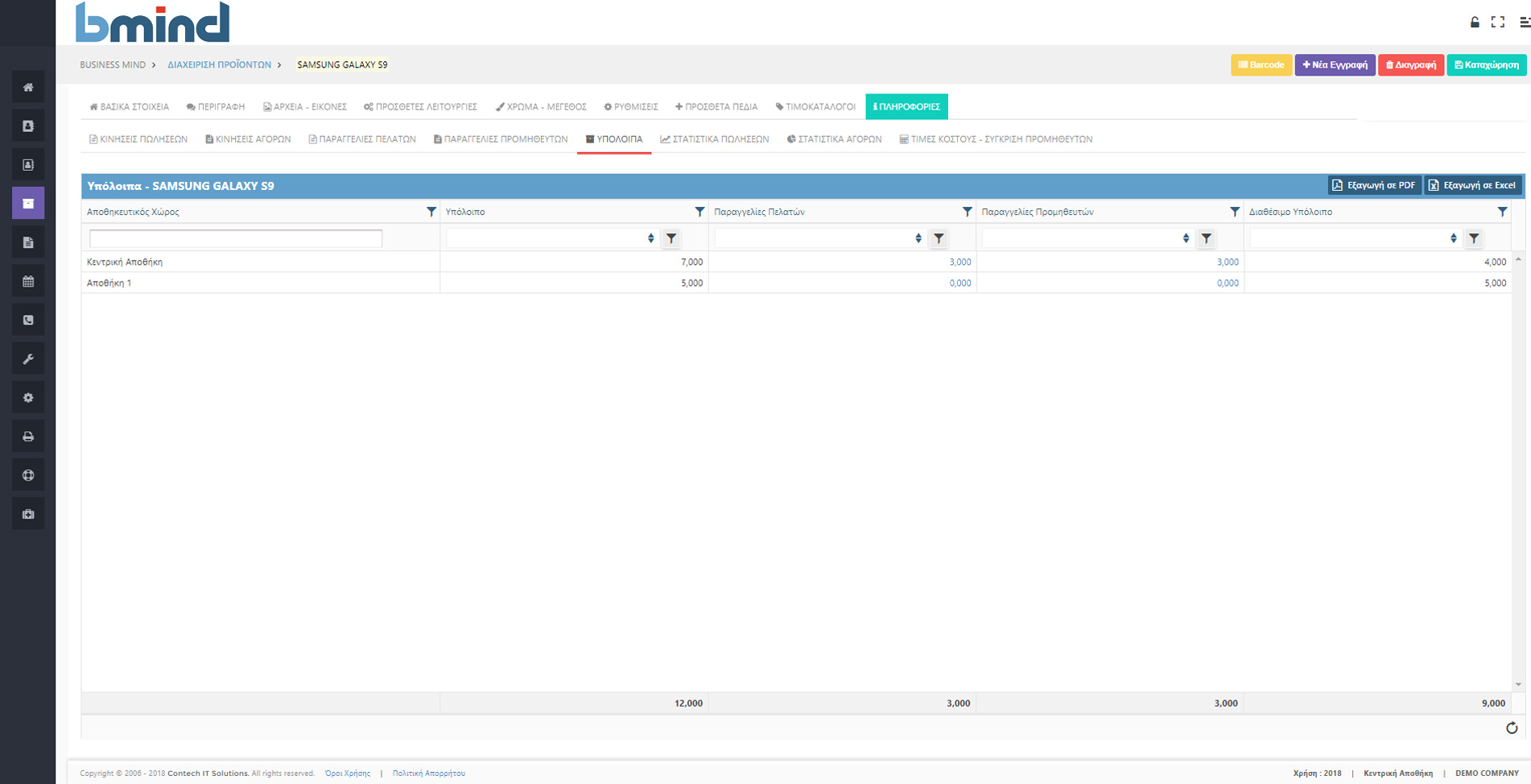The image size is (1531, 784).
Task: Open filter operator for Υπόλοιπο filter row
Action: coord(671,238)
